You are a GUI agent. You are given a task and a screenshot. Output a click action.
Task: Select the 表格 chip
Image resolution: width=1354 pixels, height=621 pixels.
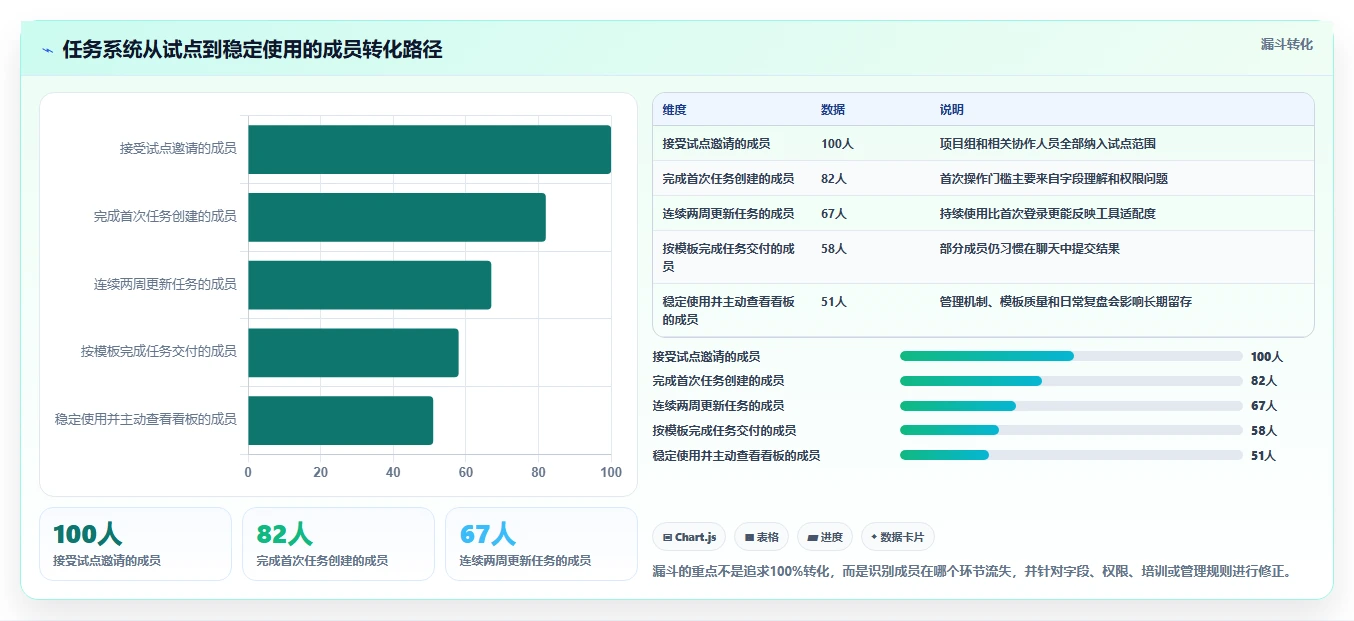(761, 537)
